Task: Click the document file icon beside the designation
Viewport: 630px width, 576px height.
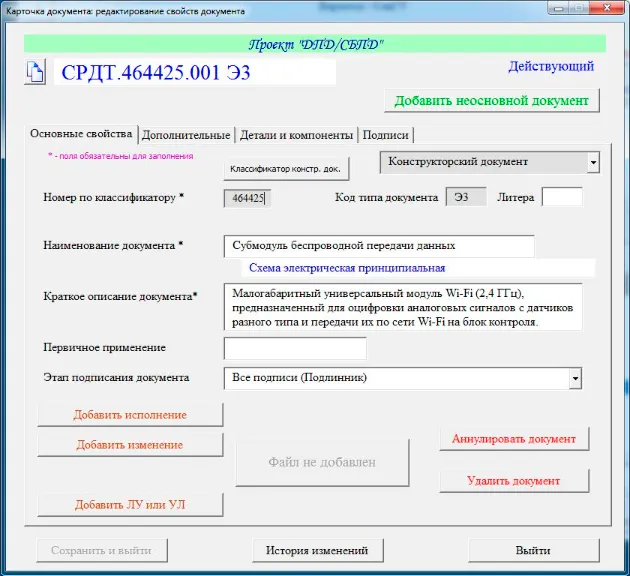Action: click(35, 72)
